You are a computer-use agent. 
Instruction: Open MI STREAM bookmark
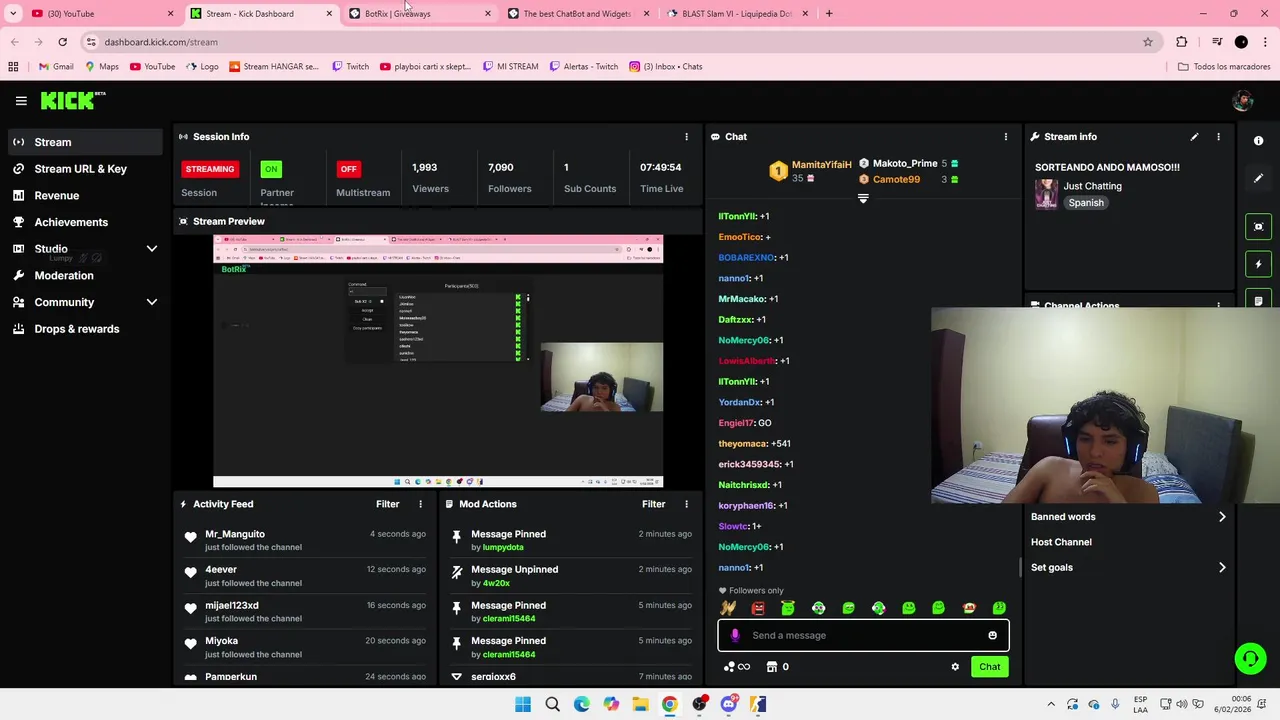510,67
